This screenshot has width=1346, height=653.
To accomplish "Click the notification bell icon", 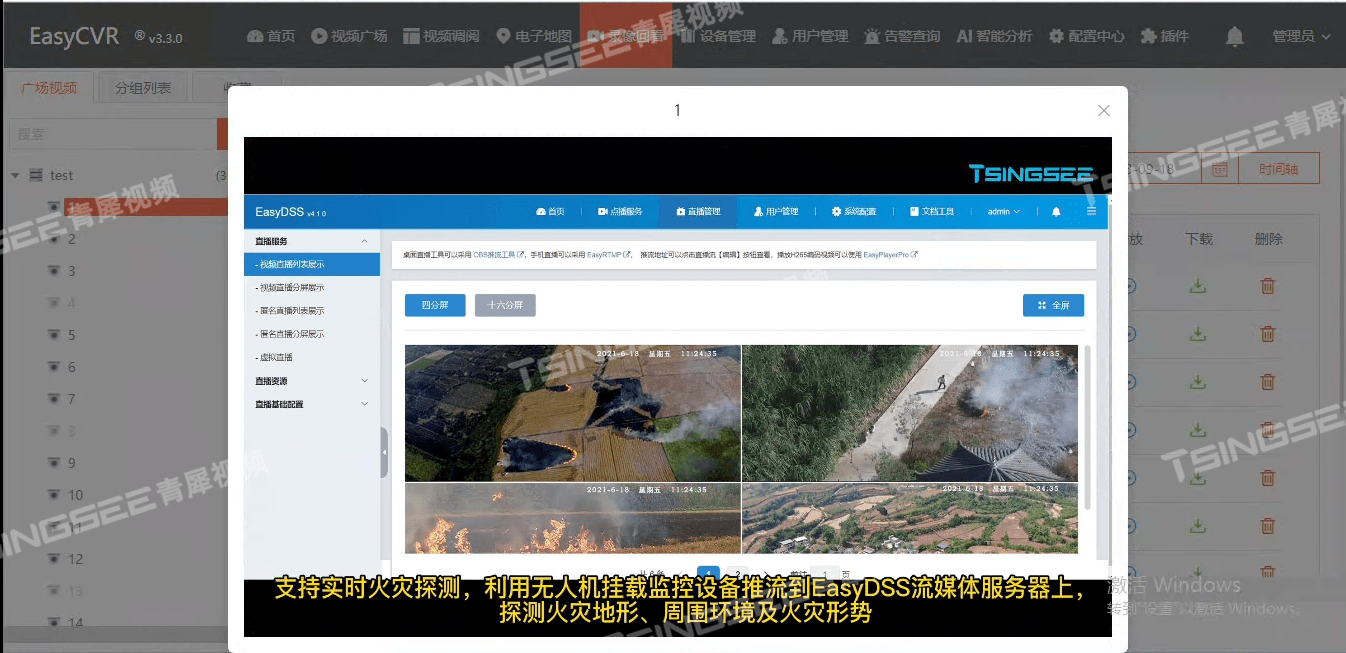I will point(1235,37).
